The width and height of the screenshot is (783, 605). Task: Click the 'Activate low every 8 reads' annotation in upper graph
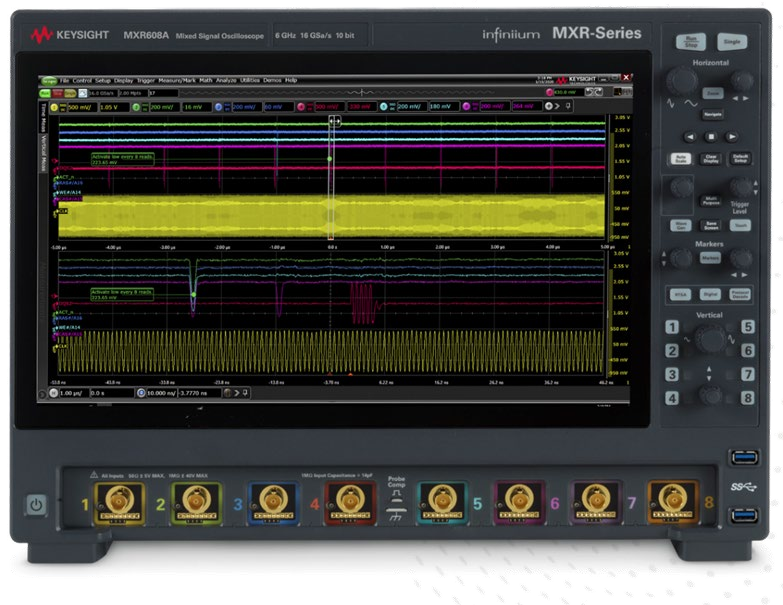[x=122, y=159]
